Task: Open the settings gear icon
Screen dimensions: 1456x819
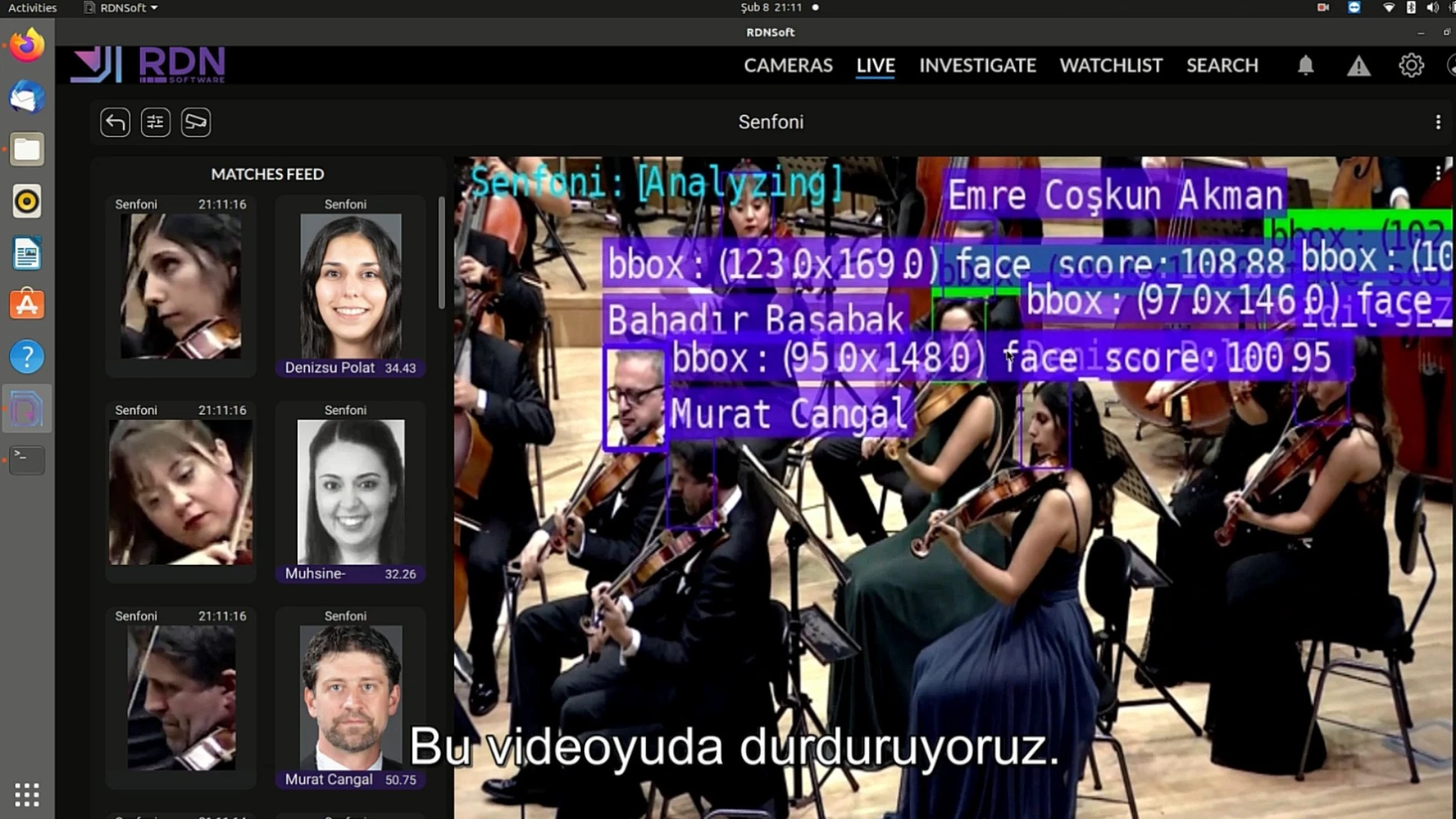Action: tap(1410, 66)
